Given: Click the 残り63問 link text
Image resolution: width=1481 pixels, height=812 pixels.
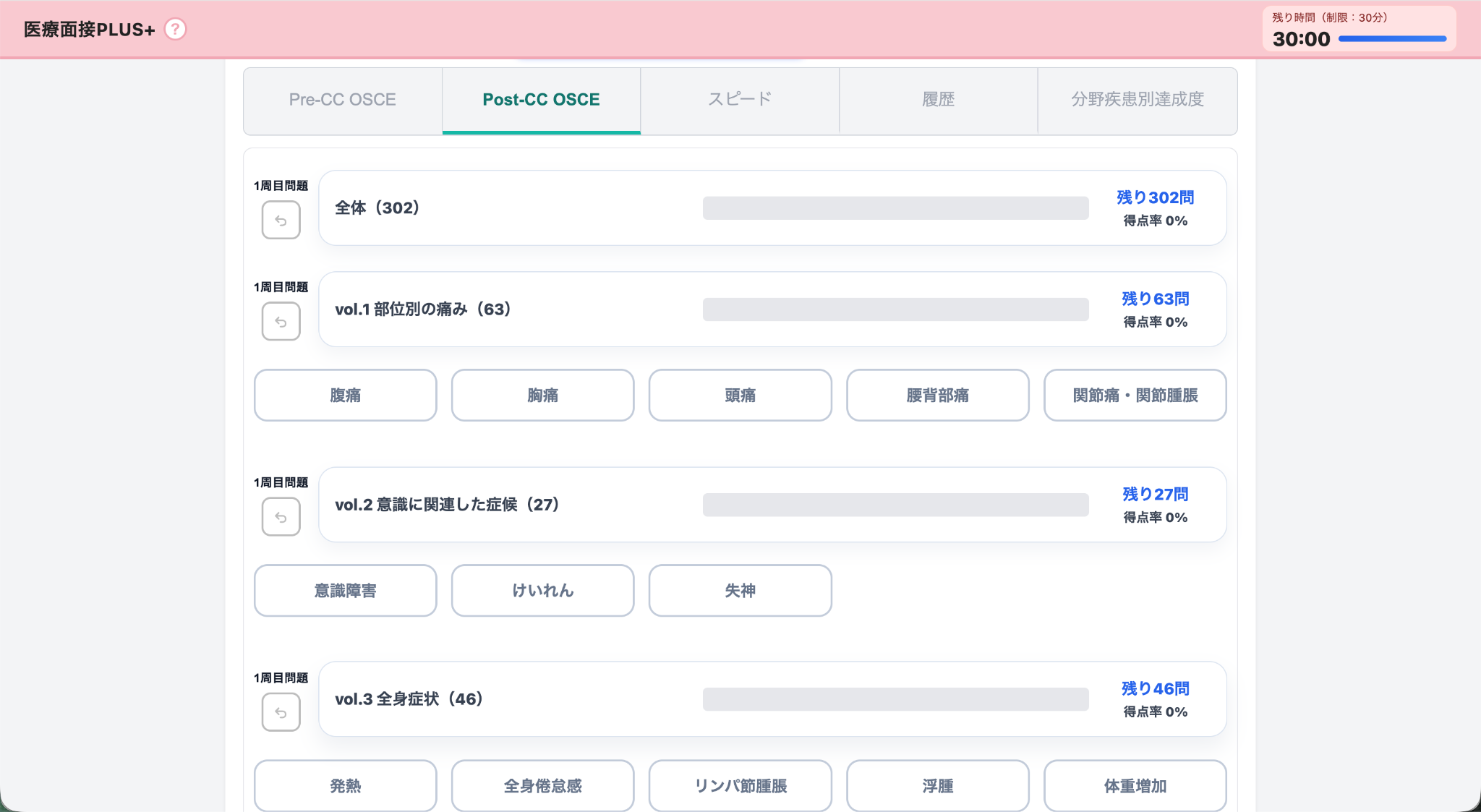Looking at the screenshot, I should click(1156, 299).
